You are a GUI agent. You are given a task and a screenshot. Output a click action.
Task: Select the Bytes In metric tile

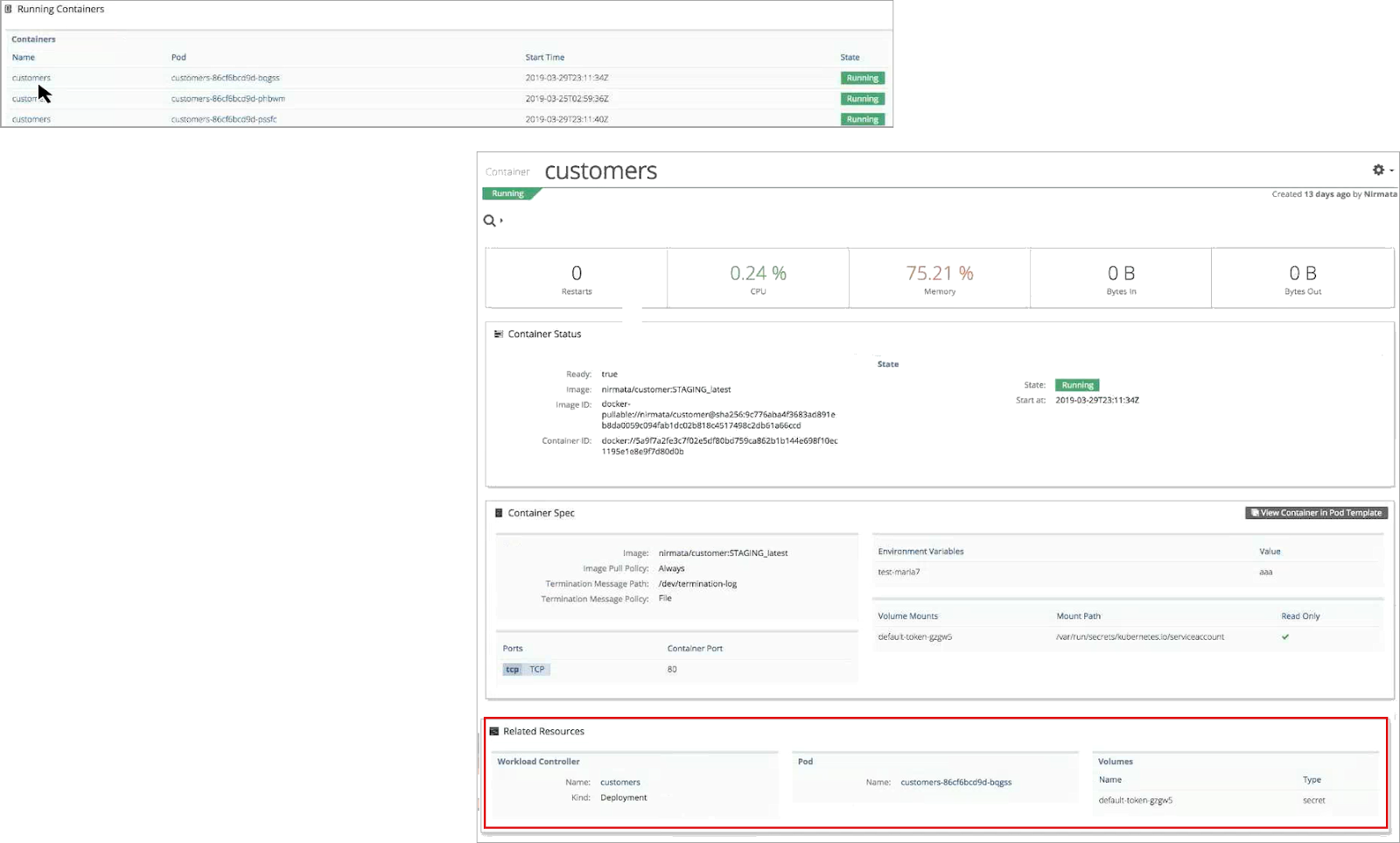(1121, 278)
